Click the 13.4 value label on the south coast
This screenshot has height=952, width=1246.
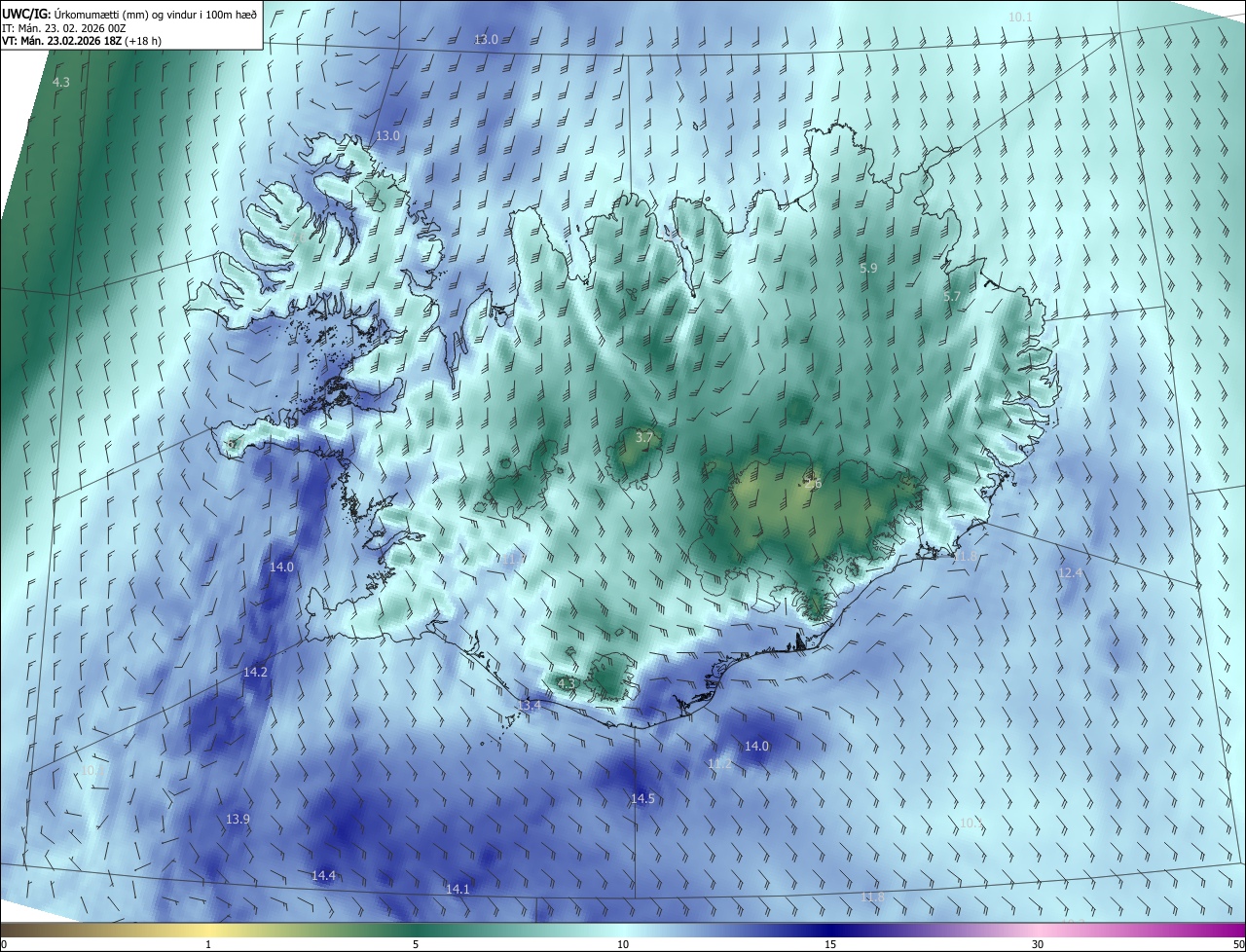click(x=529, y=705)
